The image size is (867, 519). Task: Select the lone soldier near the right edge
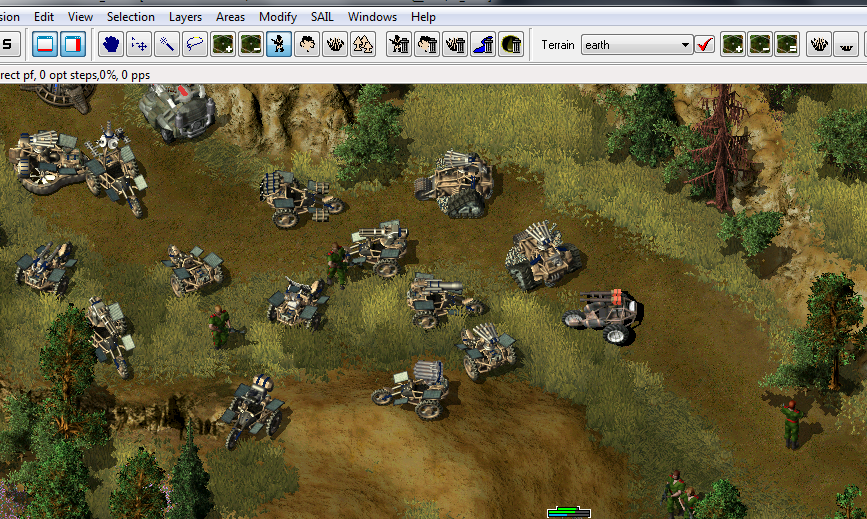coord(791,424)
